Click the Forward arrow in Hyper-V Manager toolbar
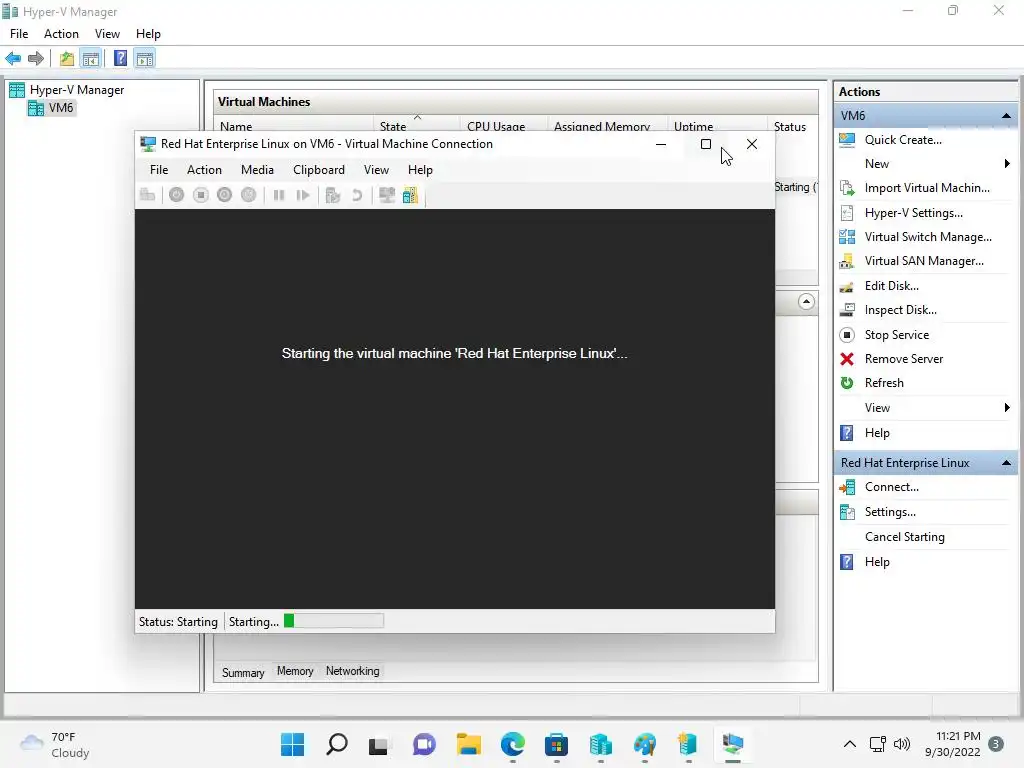Viewport: 1024px width, 768px height. (x=36, y=59)
